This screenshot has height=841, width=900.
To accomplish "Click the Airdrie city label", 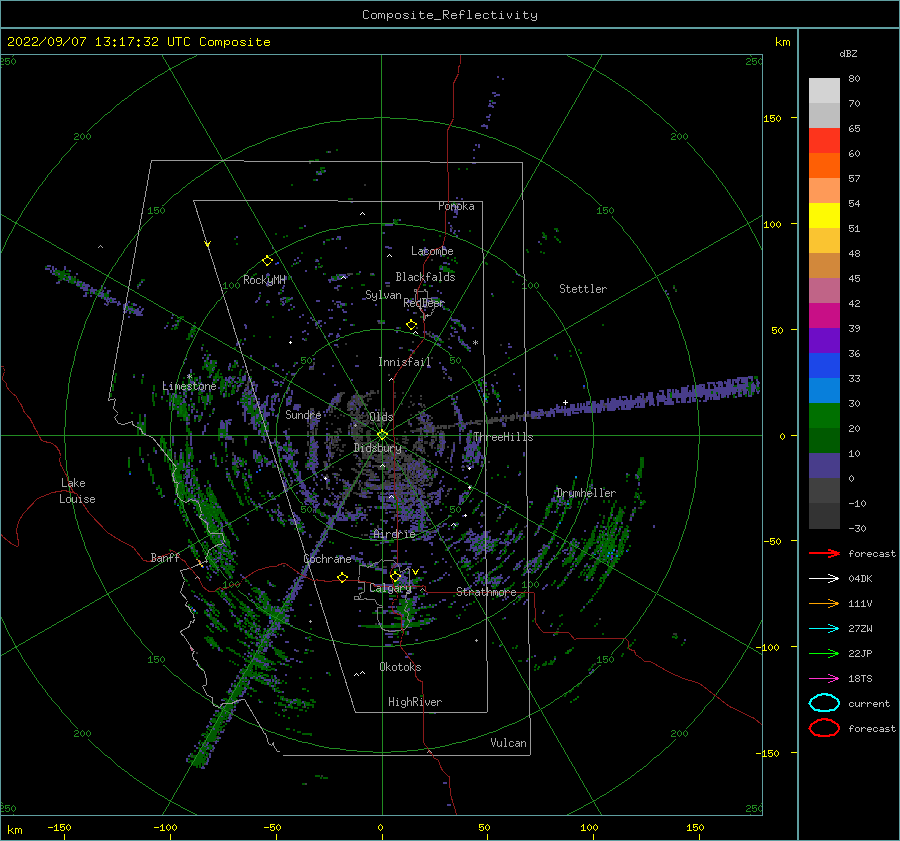I will point(394,534).
